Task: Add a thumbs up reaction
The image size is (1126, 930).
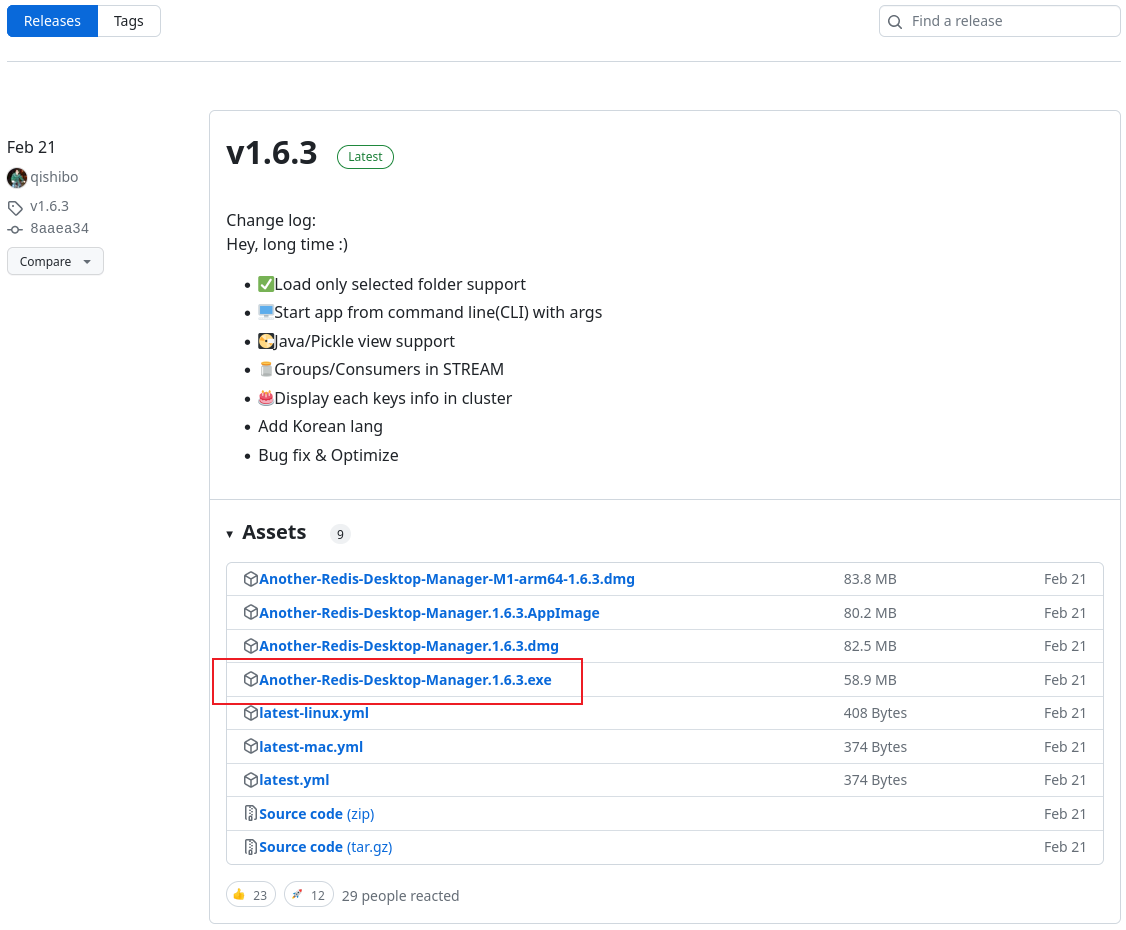Action: click(251, 895)
